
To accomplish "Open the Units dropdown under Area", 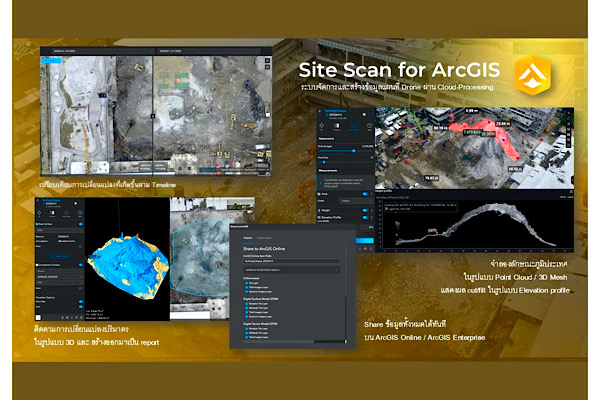I will pyautogui.click(x=356, y=201).
